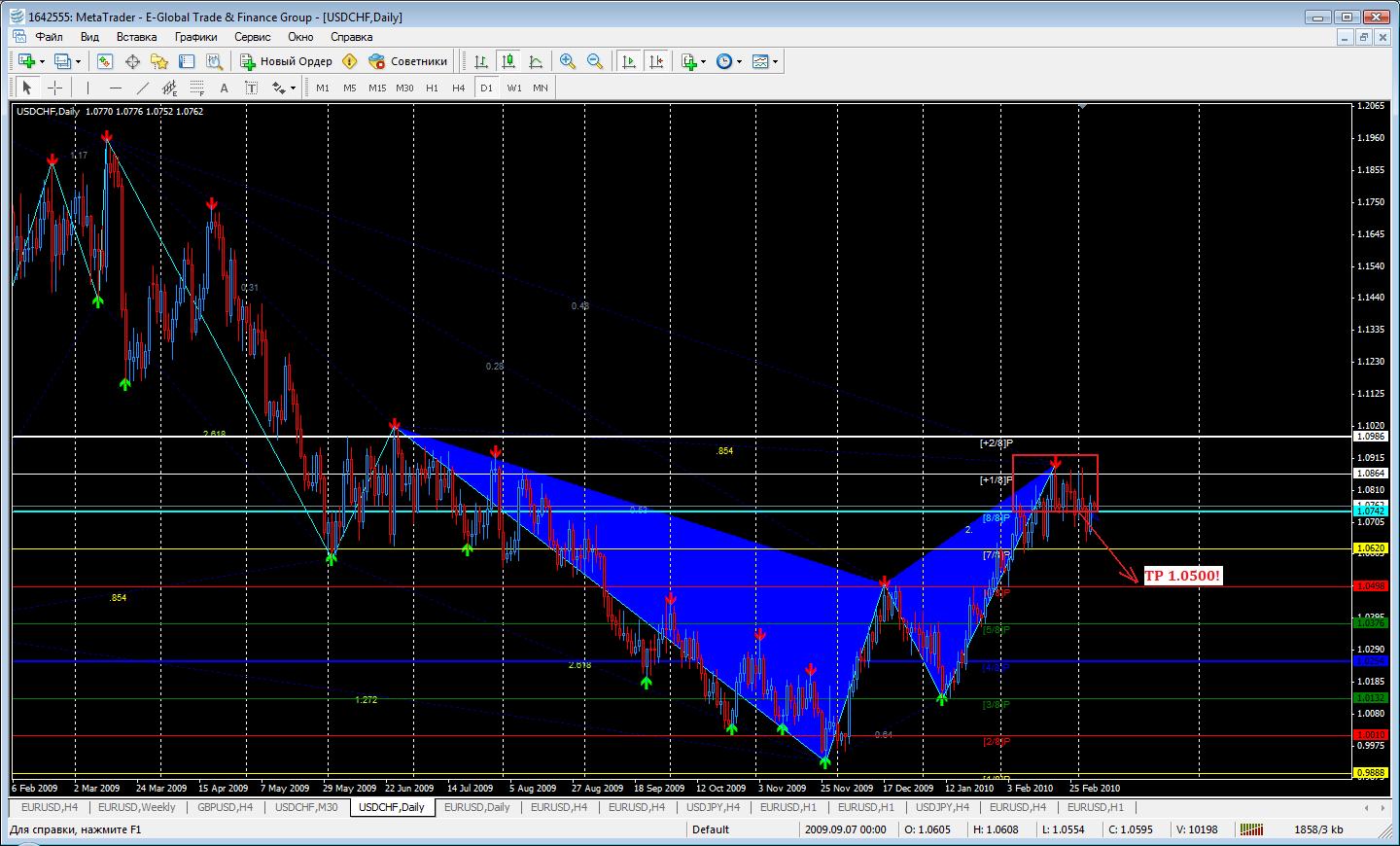Select the horizontal line drawing tool
This screenshot has height=846, width=1400.
point(115,88)
